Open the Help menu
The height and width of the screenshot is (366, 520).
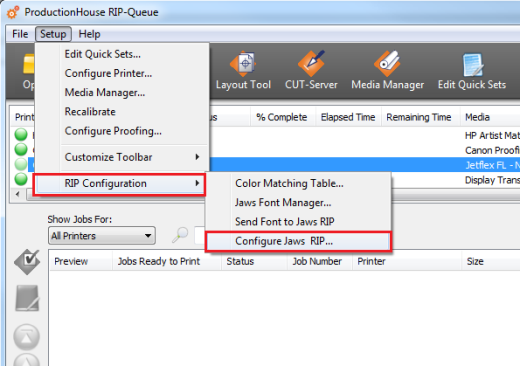tap(89, 34)
